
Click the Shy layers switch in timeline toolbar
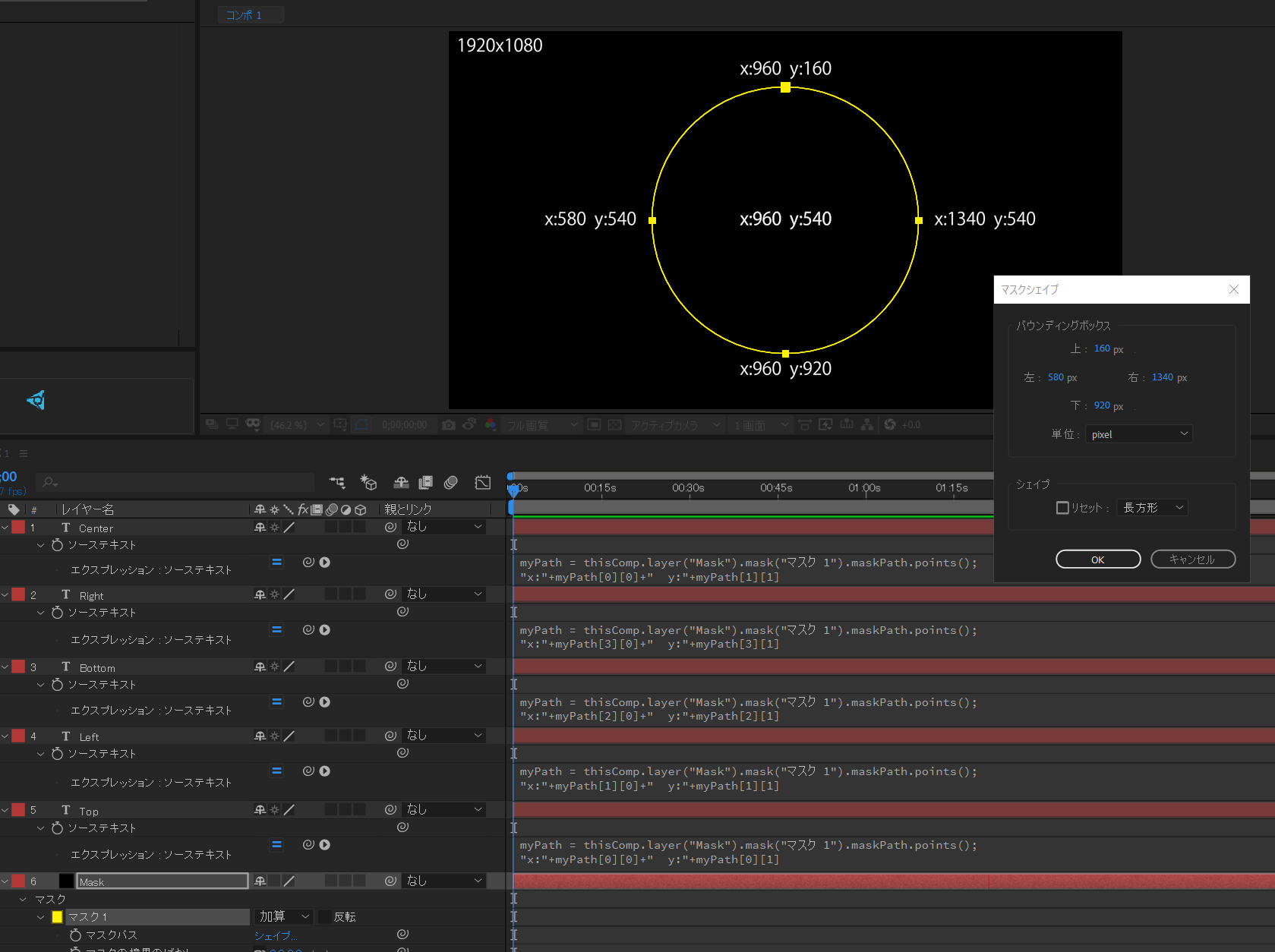click(x=401, y=482)
